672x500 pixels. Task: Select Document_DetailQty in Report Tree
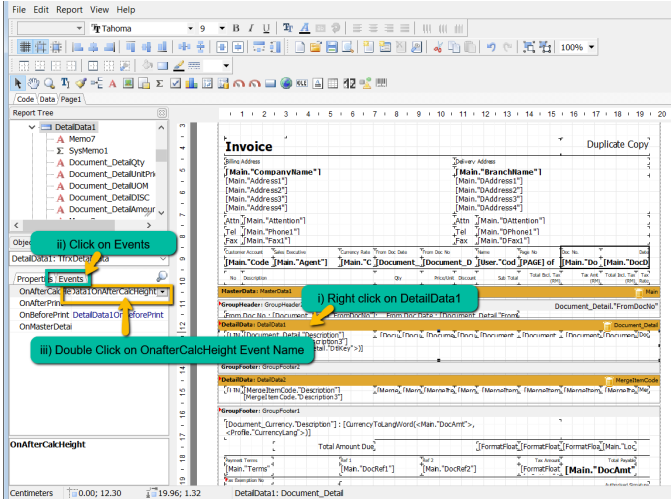107,162
